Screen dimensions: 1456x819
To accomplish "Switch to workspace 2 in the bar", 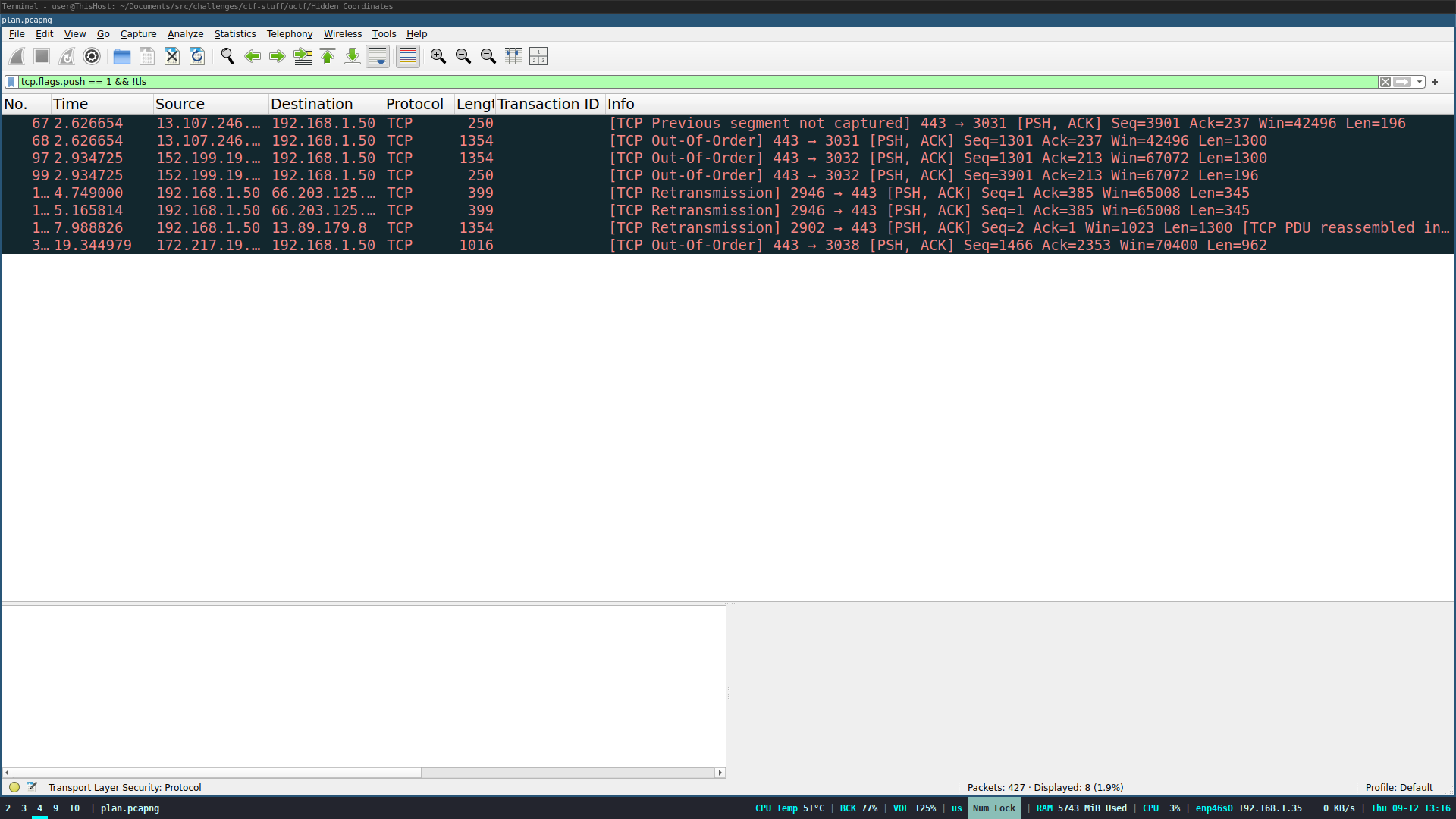I will point(8,808).
